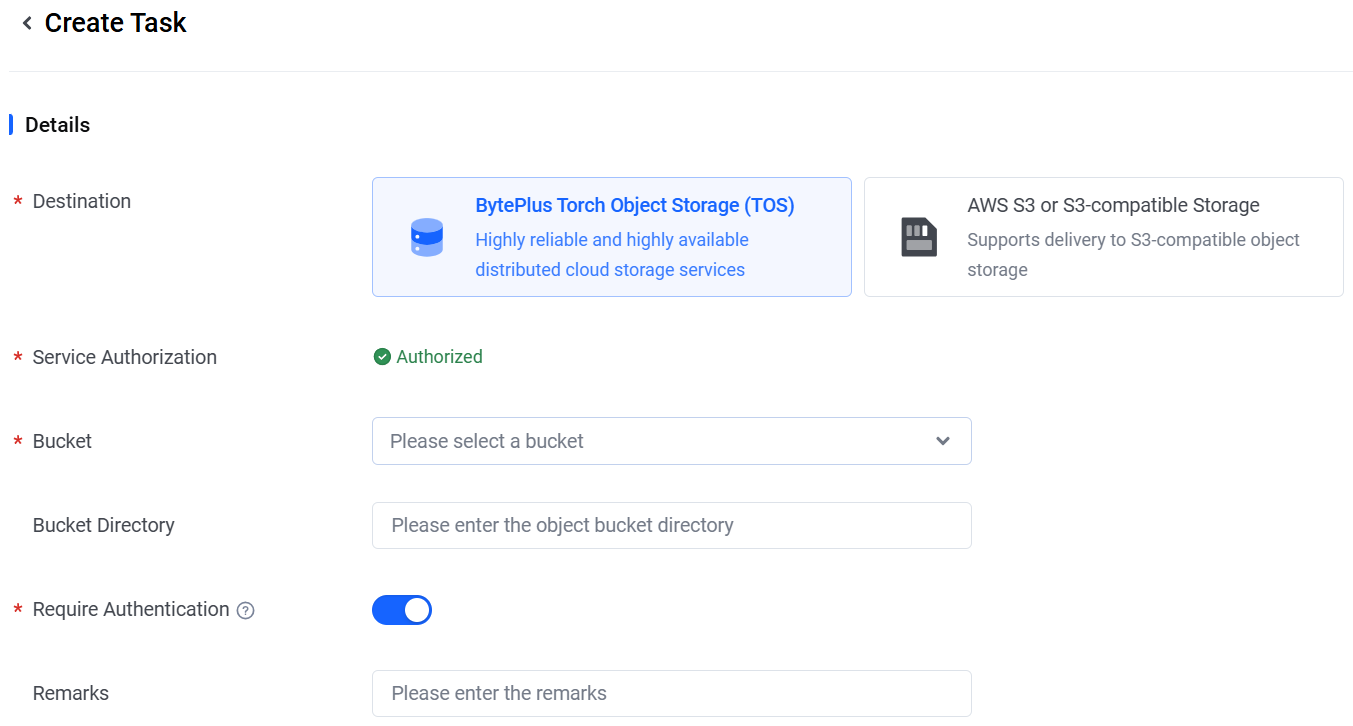Click the Service Authorization label

[124, 357]
